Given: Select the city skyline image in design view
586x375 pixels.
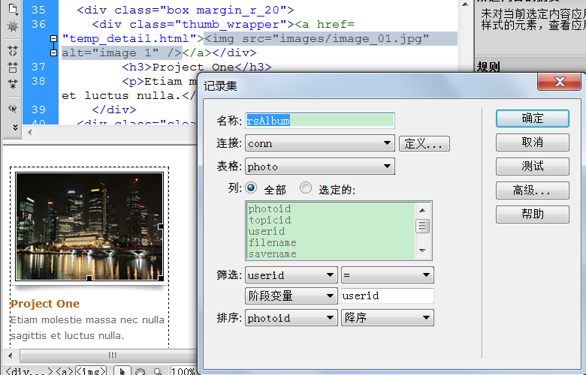Looking at the screenshot, I should (89, 226).
